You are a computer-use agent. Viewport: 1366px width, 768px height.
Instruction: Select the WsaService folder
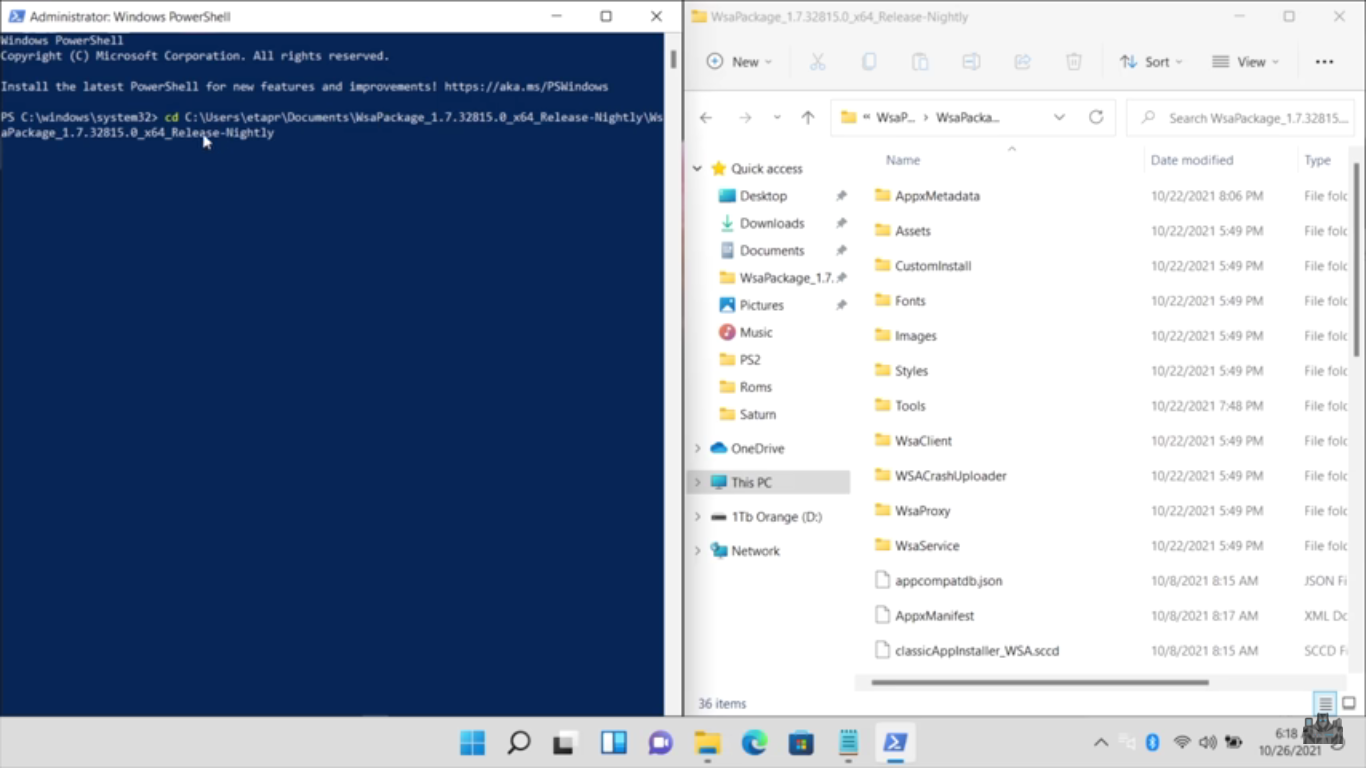pos(927,546)
